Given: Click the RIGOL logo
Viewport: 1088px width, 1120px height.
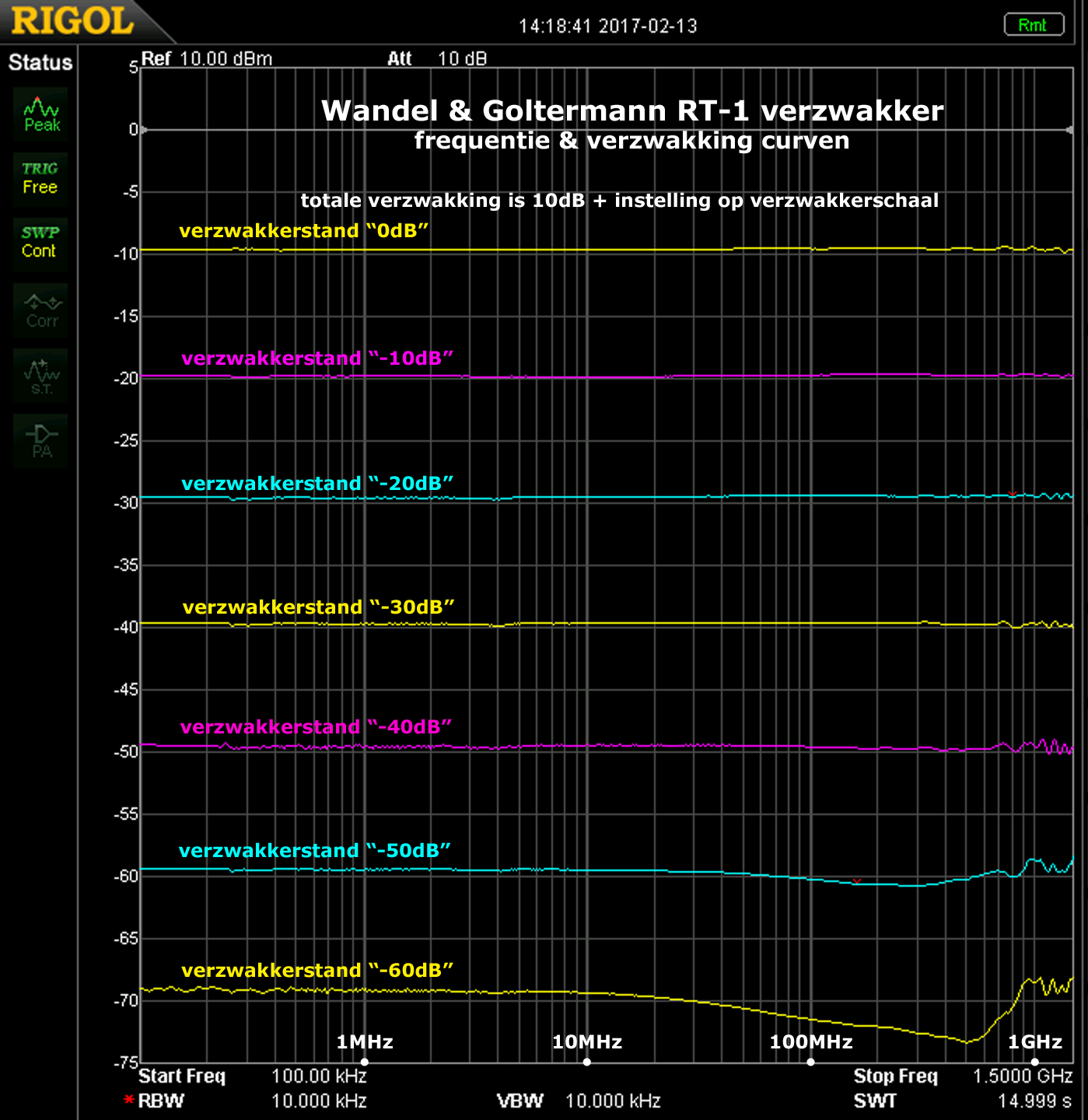Looking at the screenshot, I should tap(72, 20).
